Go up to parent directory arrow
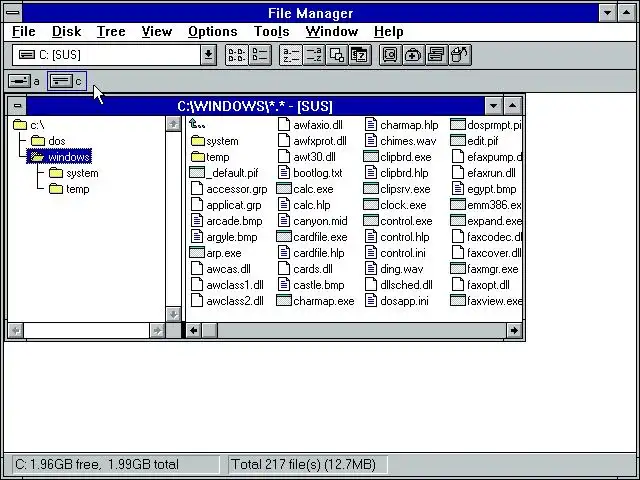 point(198,124)
